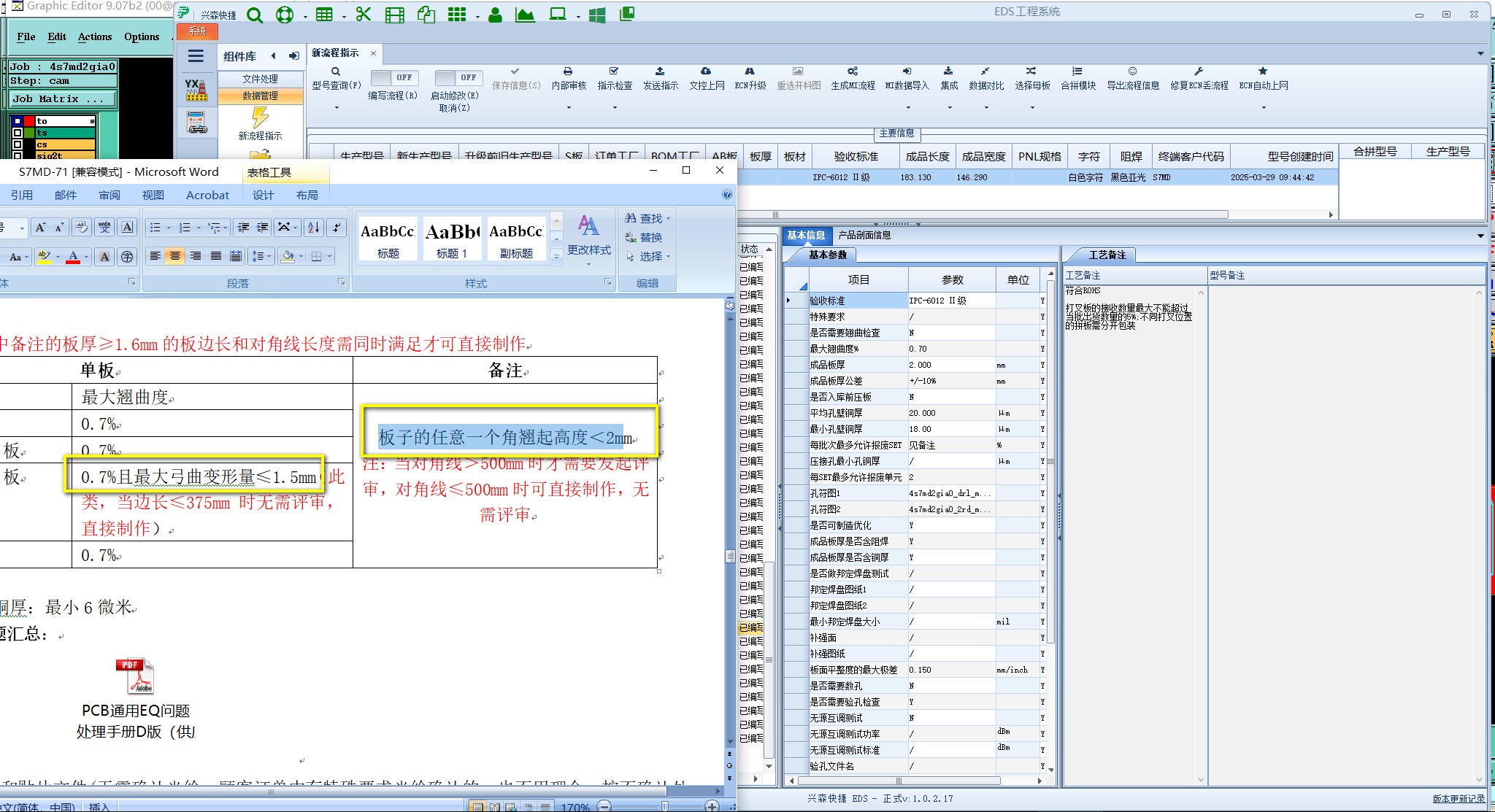Click the red font color swatch button

tap(73, 257)
